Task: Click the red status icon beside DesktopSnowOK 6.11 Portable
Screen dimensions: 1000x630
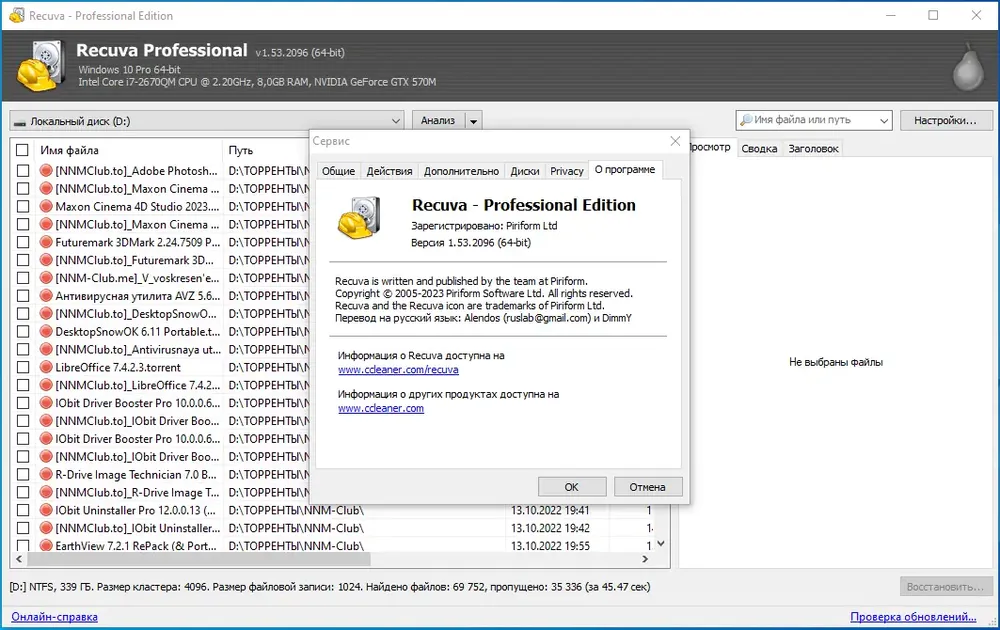Action: click(46, 331)
